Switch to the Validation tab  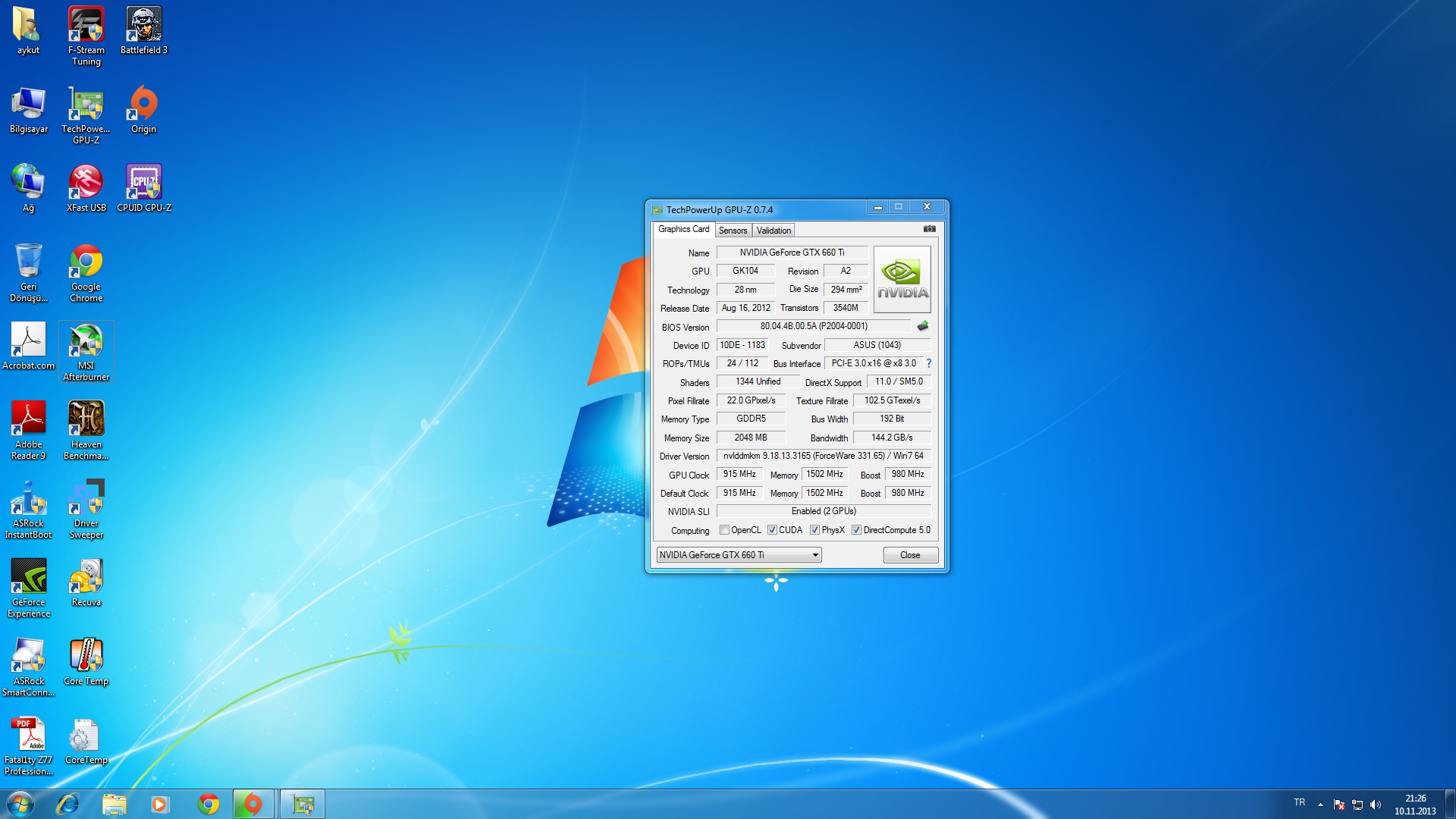pos(773,231)
